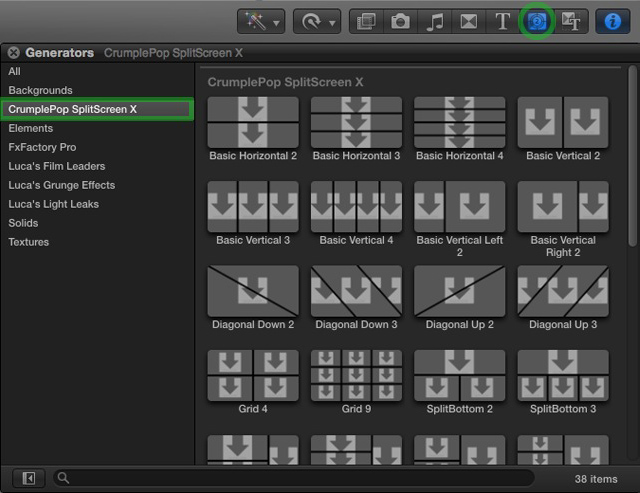The image size is (640, 493).
Task: Select CrumplePop SplitScreen X category
Action: pos(97,109)
